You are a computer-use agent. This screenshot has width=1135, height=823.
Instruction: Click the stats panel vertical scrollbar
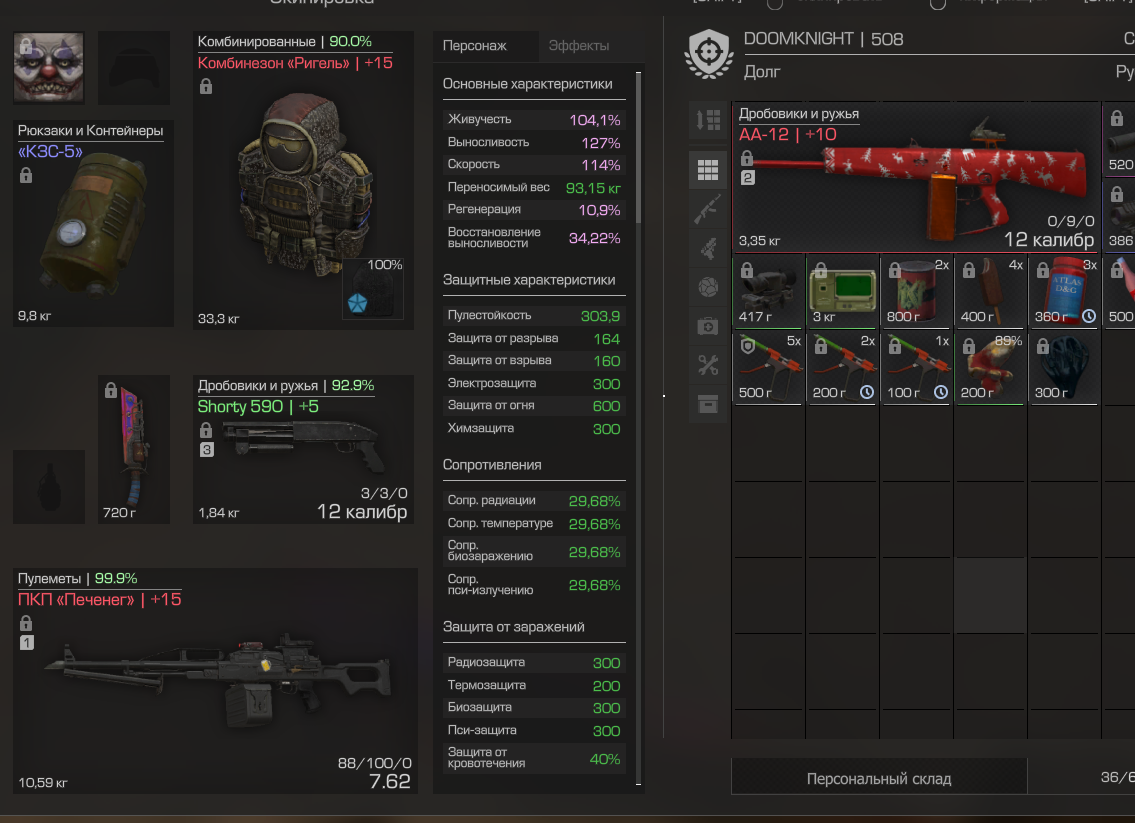click(x=638, y=148)
